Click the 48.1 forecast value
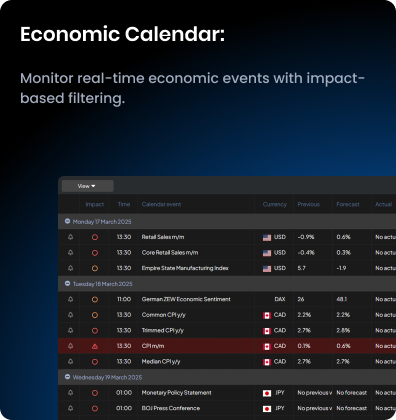Image resolution: width=396 pixels, height=420 pixels. pyautogui.click(x=342, y=299)
